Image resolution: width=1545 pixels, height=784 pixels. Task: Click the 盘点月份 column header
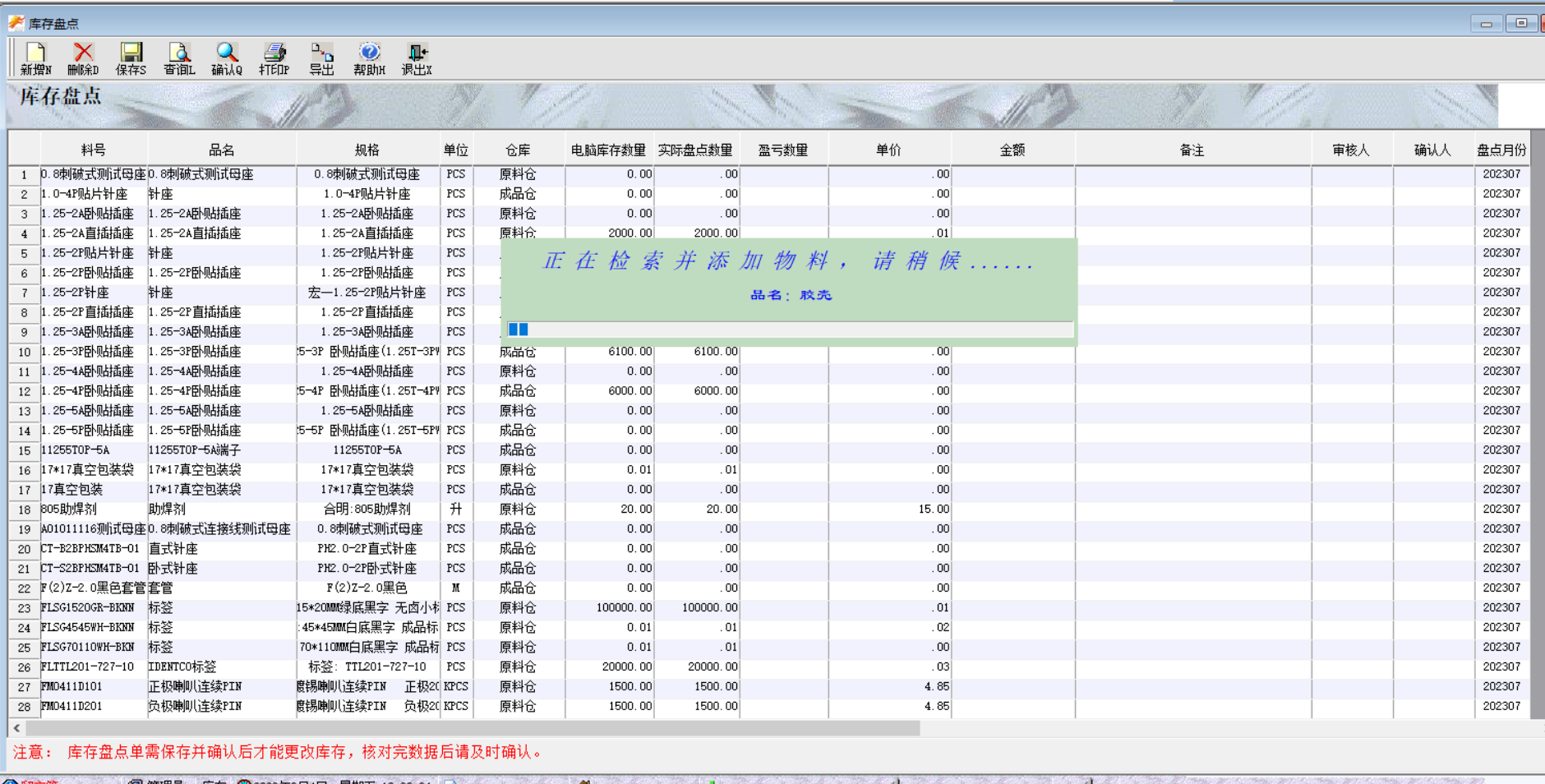pos(1501,150)
